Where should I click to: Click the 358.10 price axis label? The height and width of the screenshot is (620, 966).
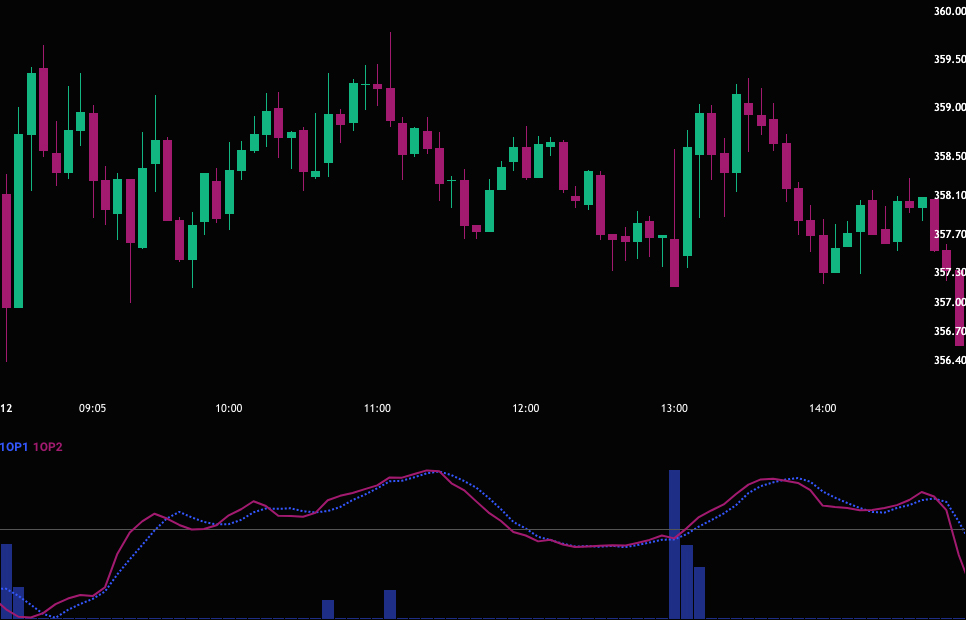(949, 196)
